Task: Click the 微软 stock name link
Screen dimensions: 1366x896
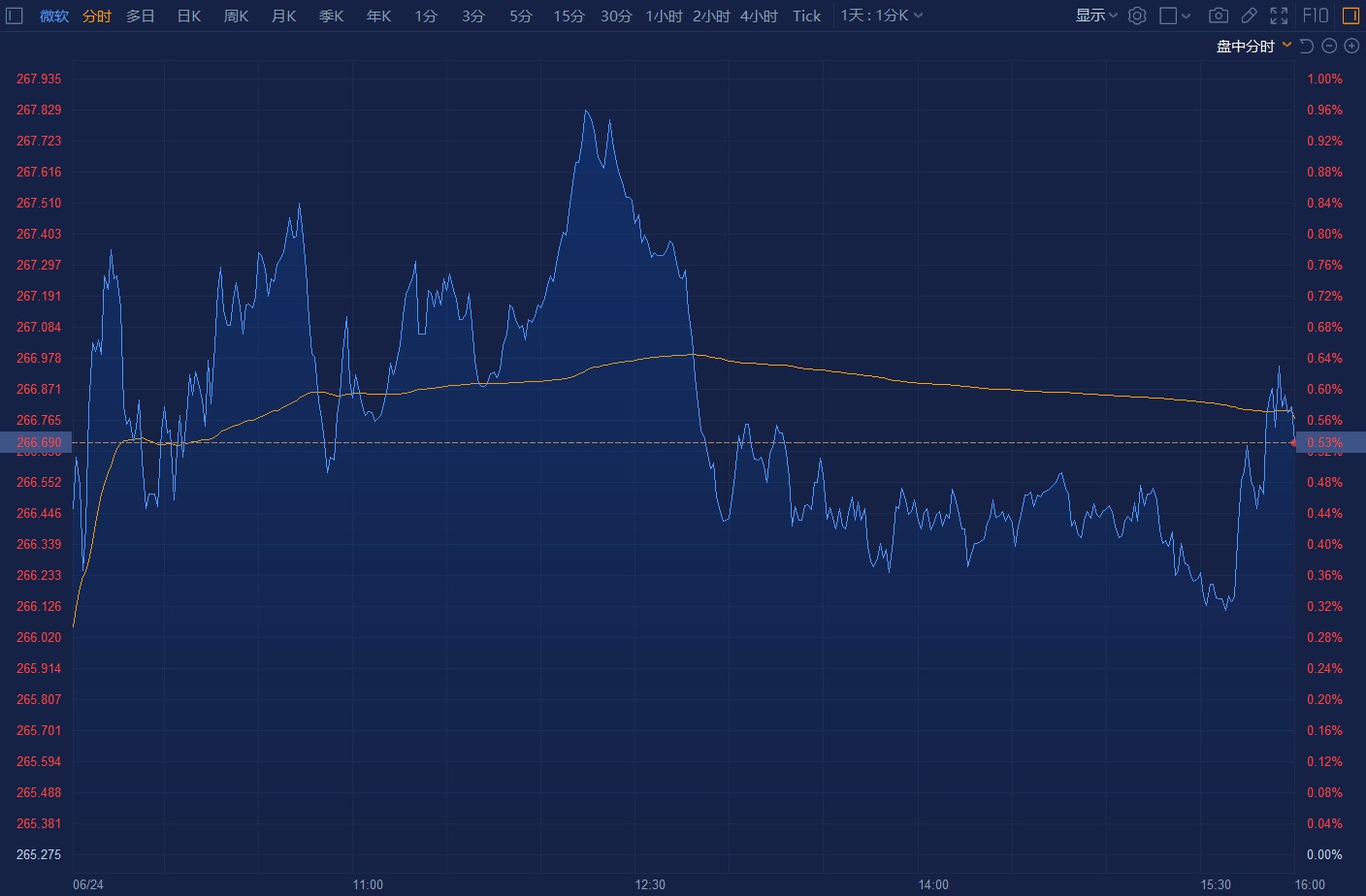Action: [x=54, y=16]
